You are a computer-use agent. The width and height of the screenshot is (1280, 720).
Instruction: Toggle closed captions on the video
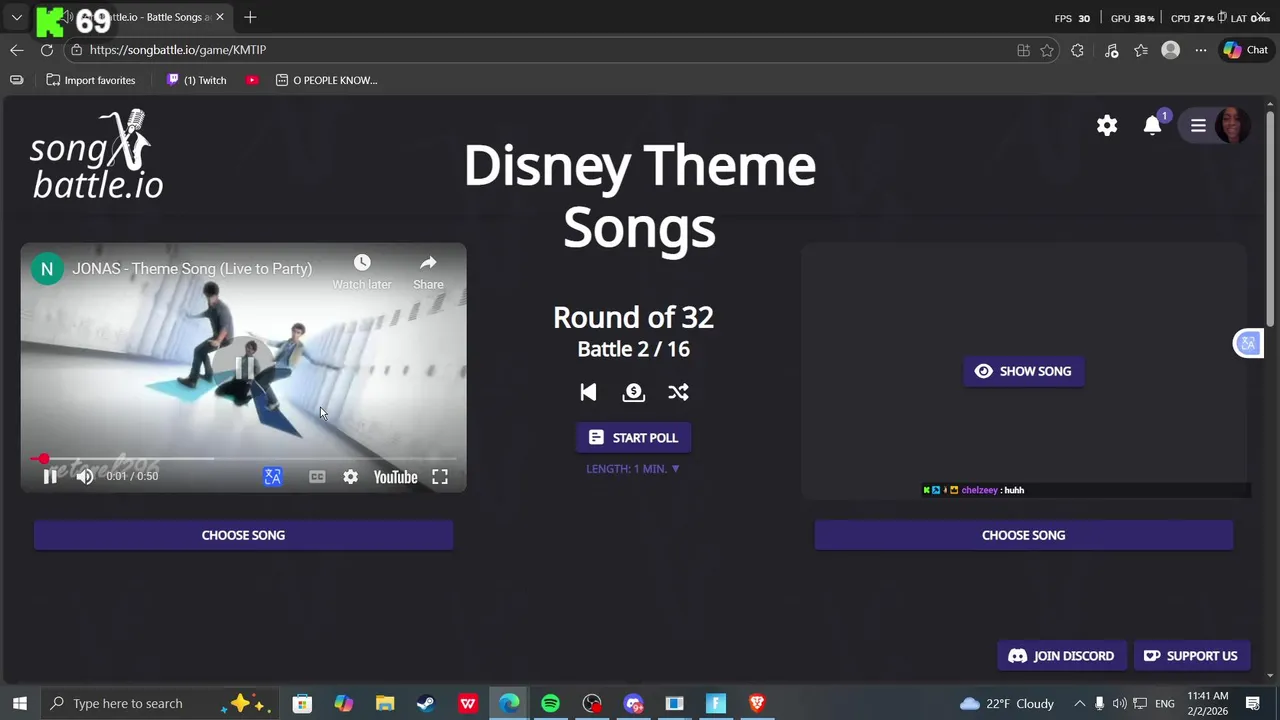(x=317, y=477)
